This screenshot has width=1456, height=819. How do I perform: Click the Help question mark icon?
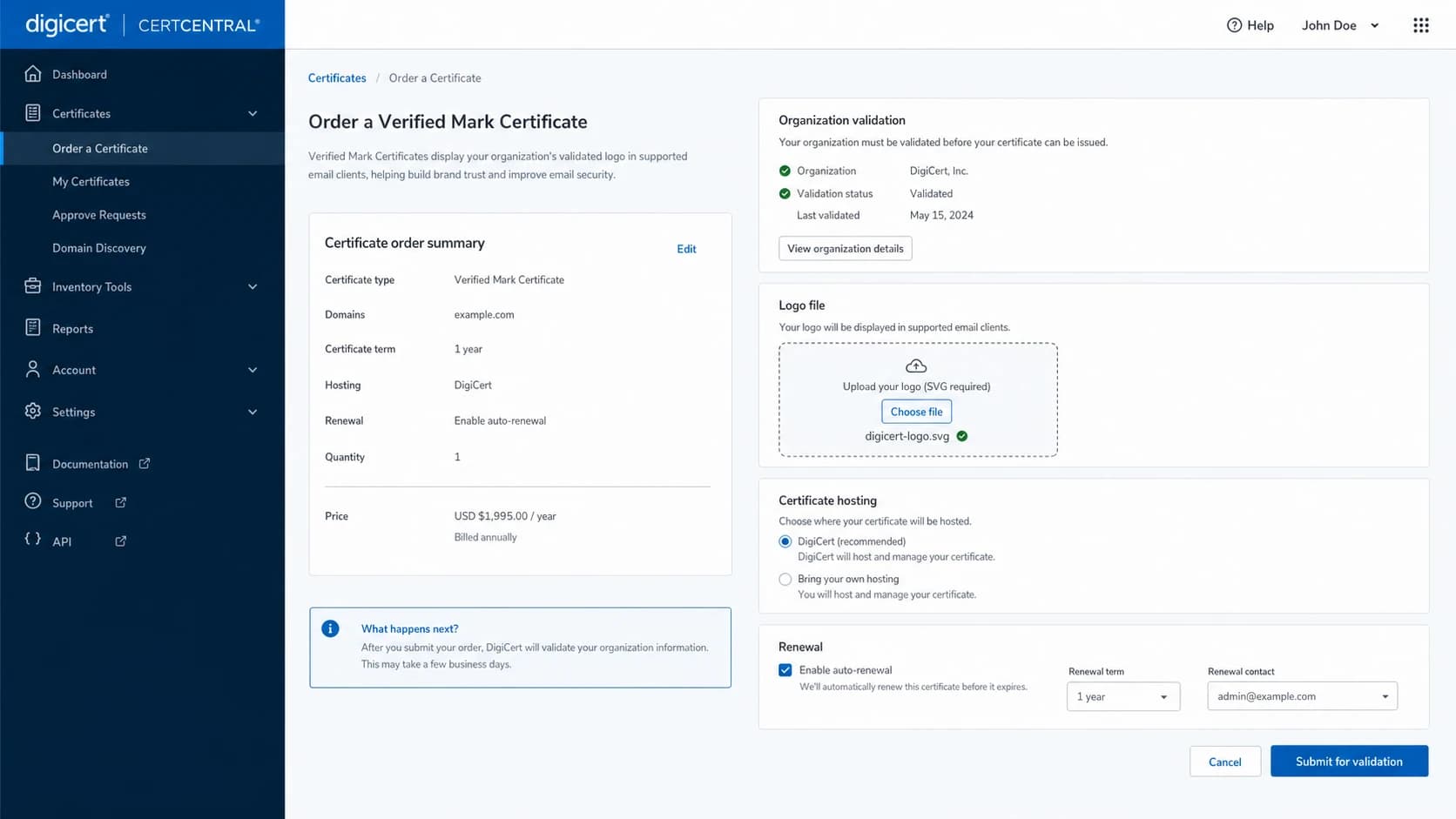1234,25
